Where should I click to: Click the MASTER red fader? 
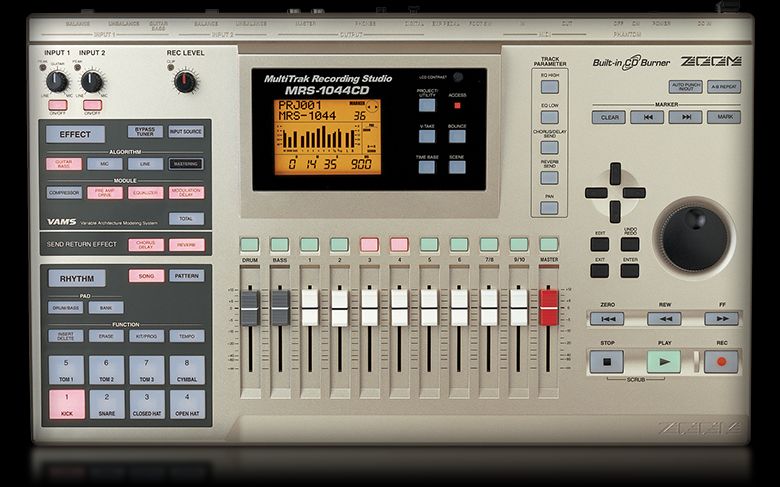click(549, 308)
